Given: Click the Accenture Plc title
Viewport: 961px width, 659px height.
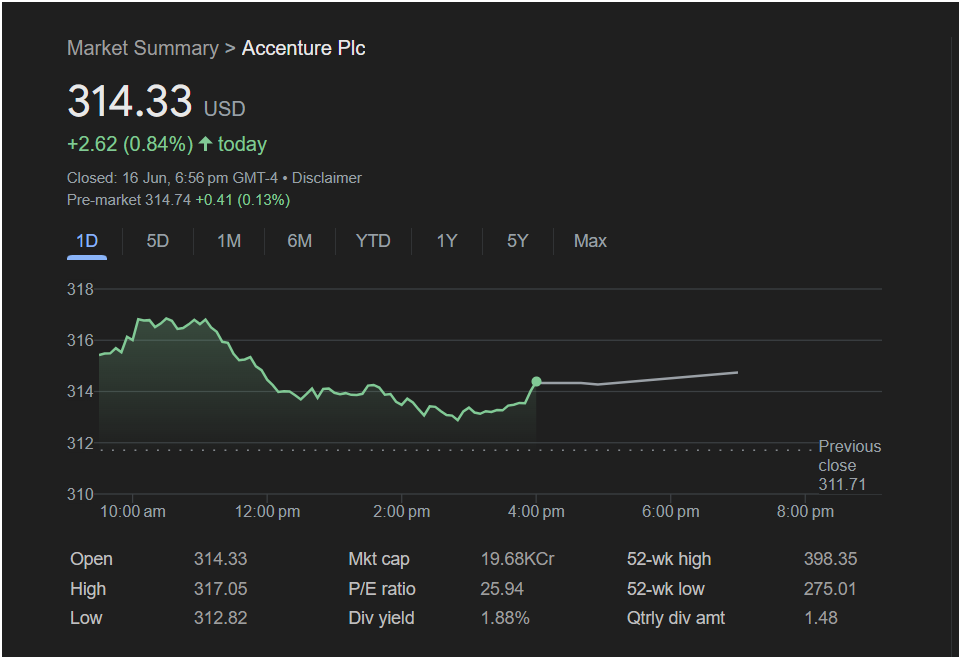Looking at the screenshot, I should click(x=303, y=48).
